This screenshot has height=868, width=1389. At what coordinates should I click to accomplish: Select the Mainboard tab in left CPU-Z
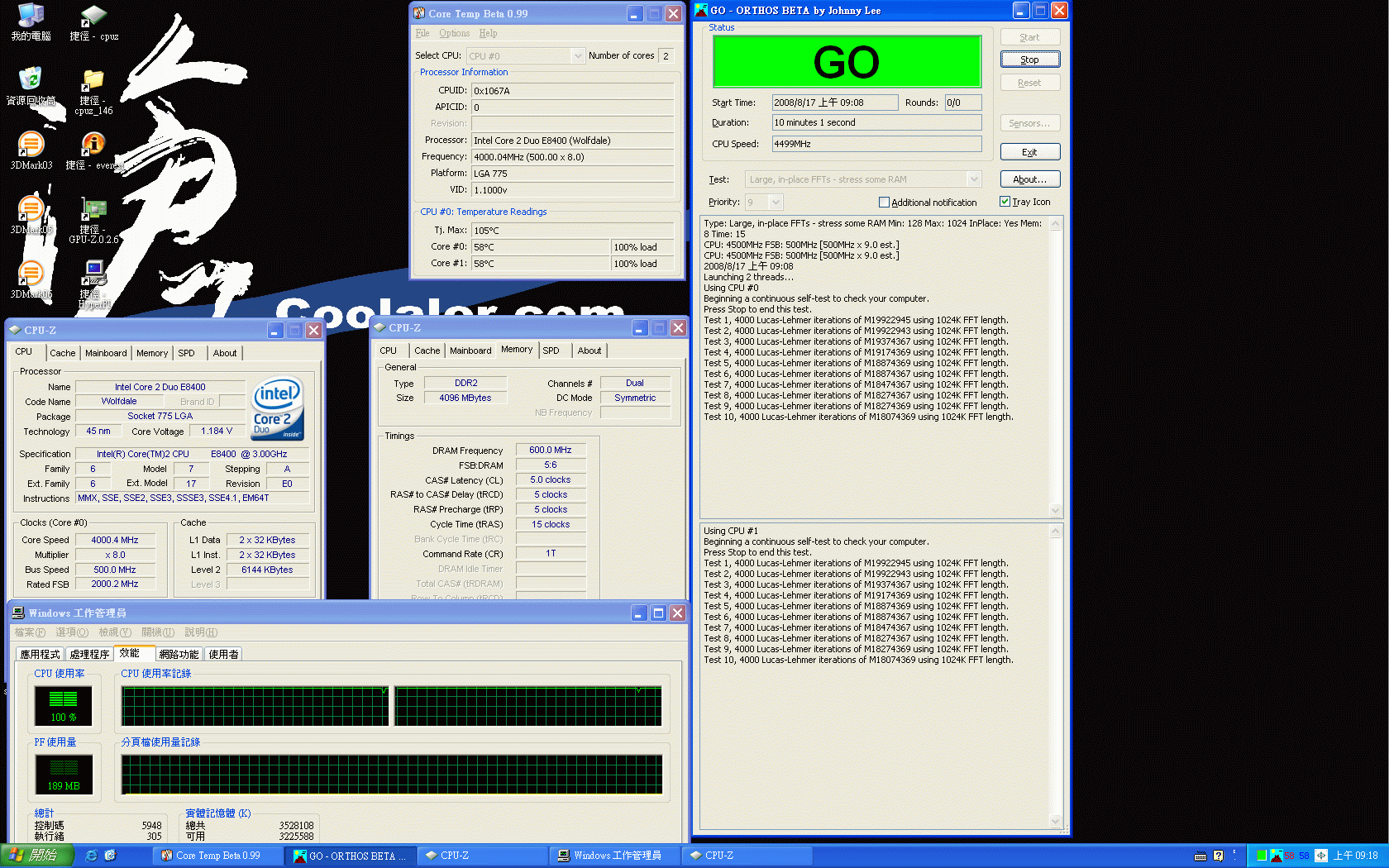click(x=106, y=353)
